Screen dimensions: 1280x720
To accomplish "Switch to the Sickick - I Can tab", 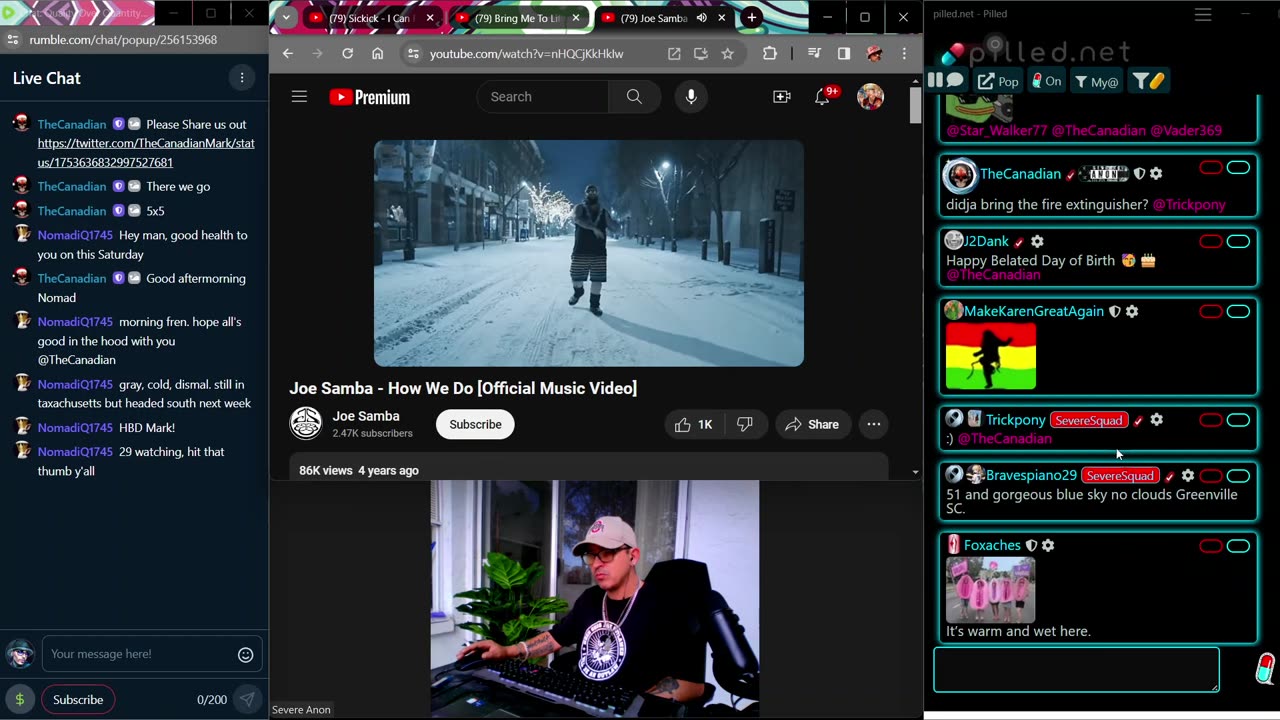I will click(369, 18).
